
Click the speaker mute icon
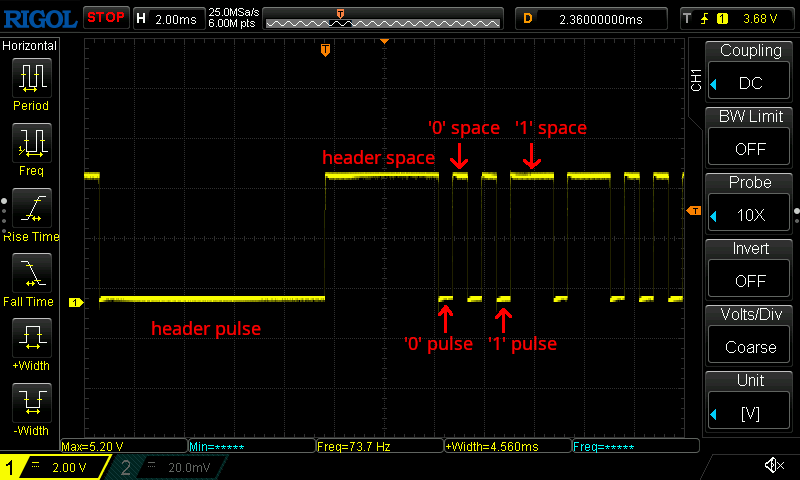click(x=774, y=465)
